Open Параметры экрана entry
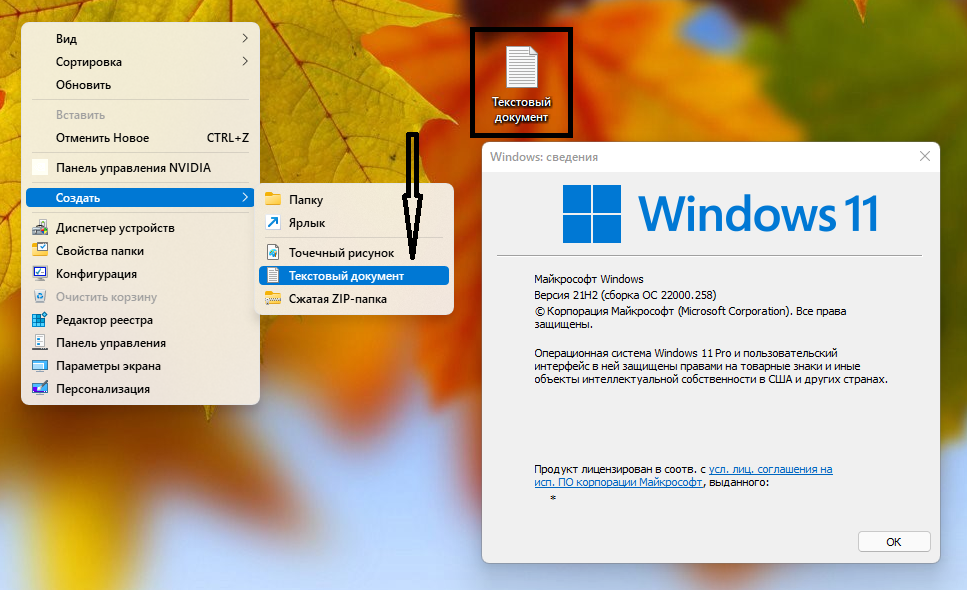The image size is (967, 590). (x=141, y=366)
